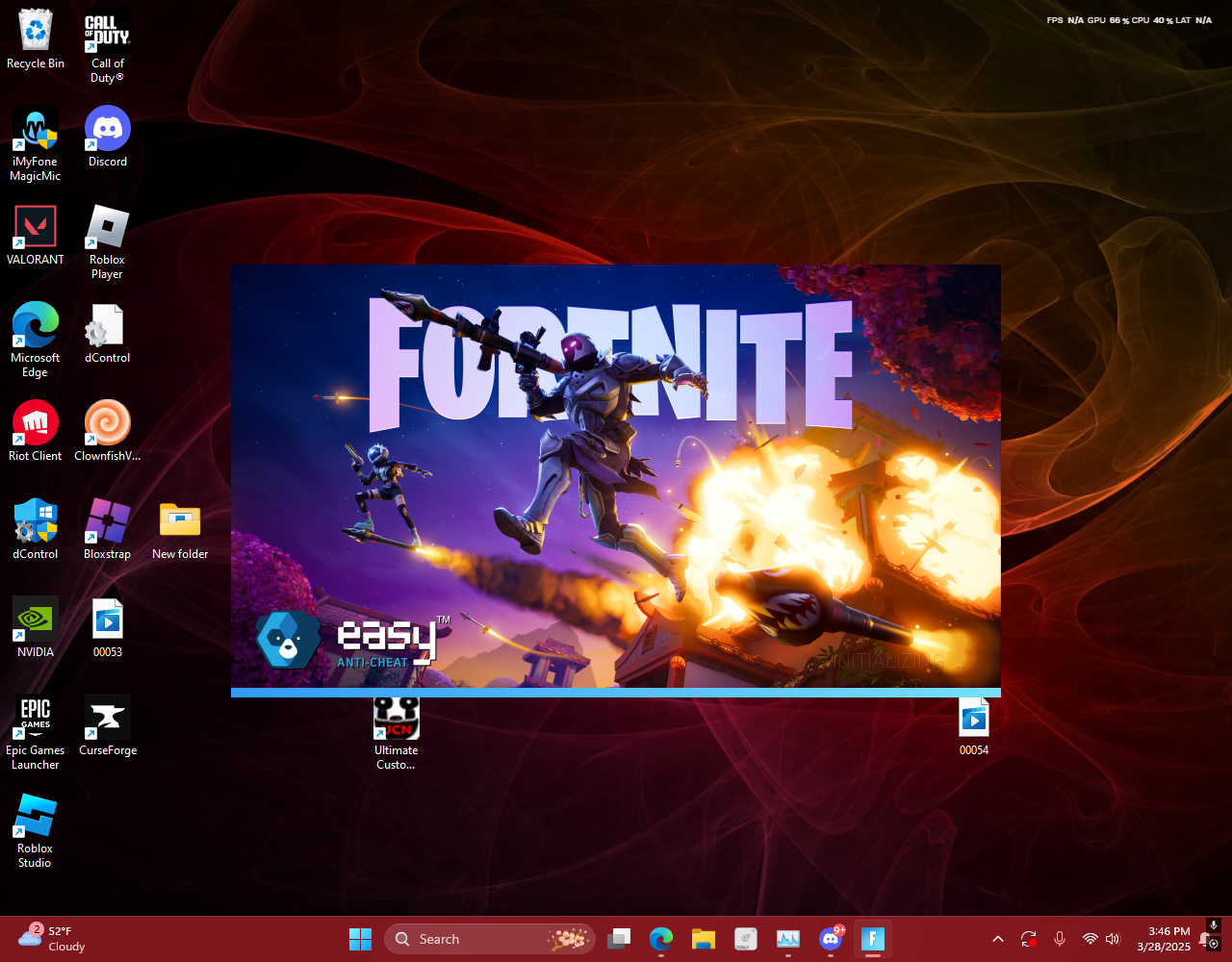Launch Riot Client shortcut
The width and height of the screenshot is (1232, 962).
[x=36, y=432]
